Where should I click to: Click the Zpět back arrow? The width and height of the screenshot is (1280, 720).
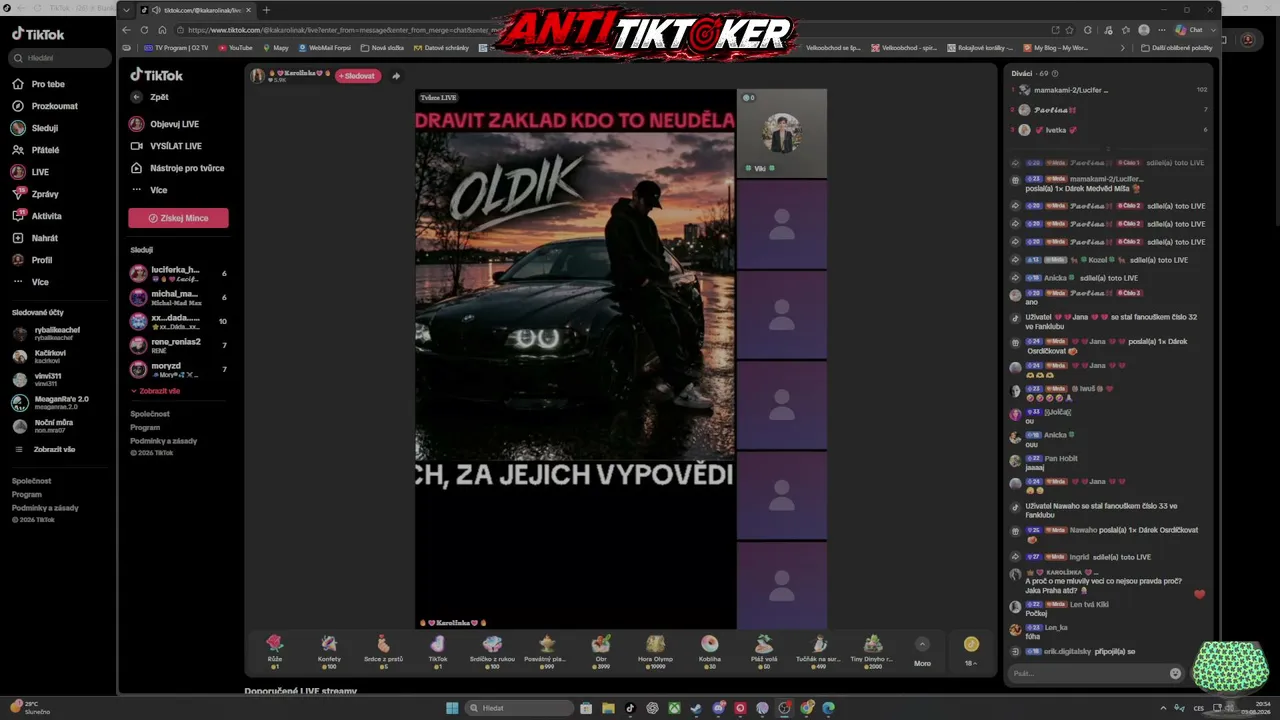pyautogui.click(x=137, y=97)
